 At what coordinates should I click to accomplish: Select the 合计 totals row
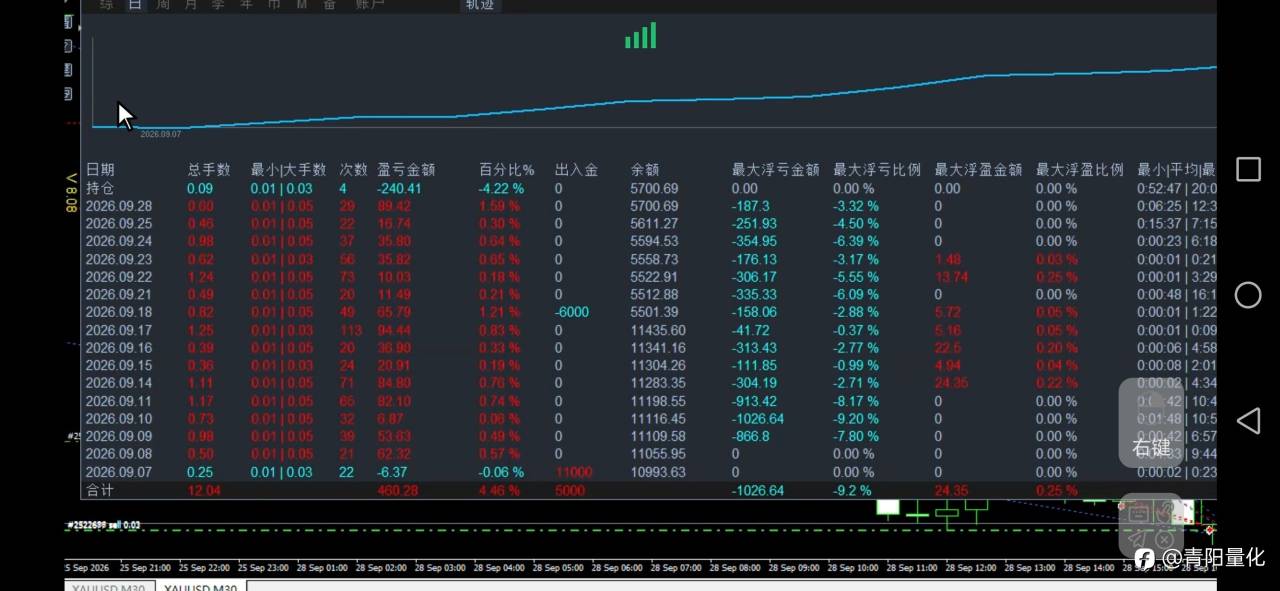click(x=648, y=491)
